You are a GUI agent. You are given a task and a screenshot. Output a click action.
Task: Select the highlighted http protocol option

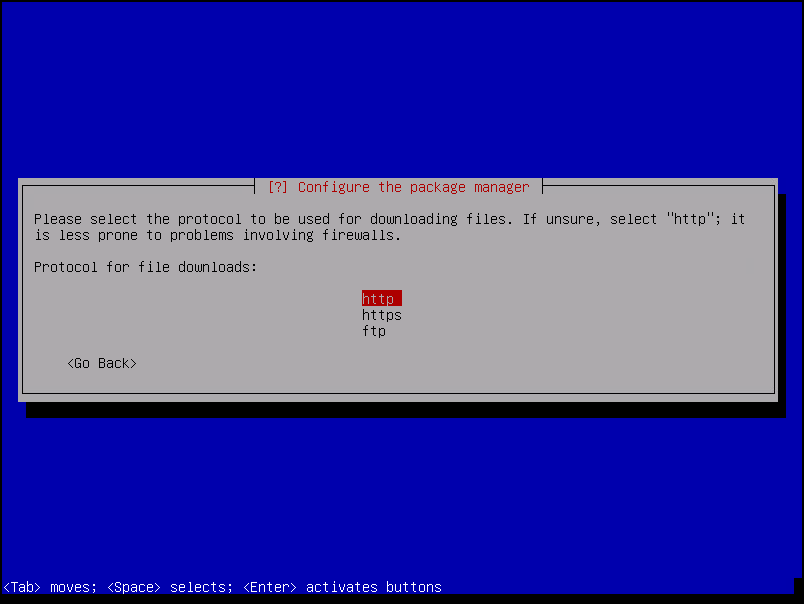coord(381,298)
